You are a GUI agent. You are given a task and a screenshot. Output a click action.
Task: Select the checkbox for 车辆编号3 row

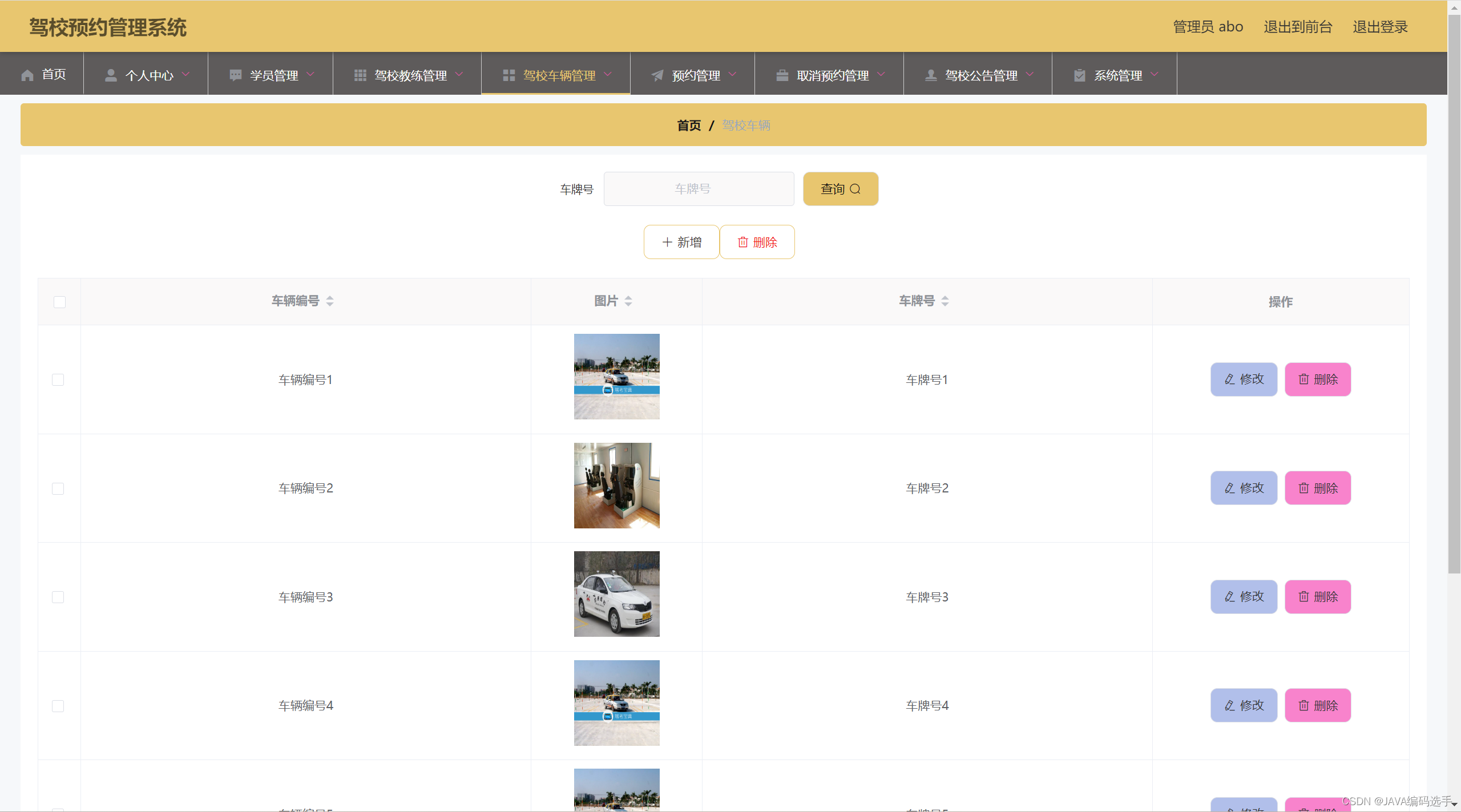[x=58, y=597]
